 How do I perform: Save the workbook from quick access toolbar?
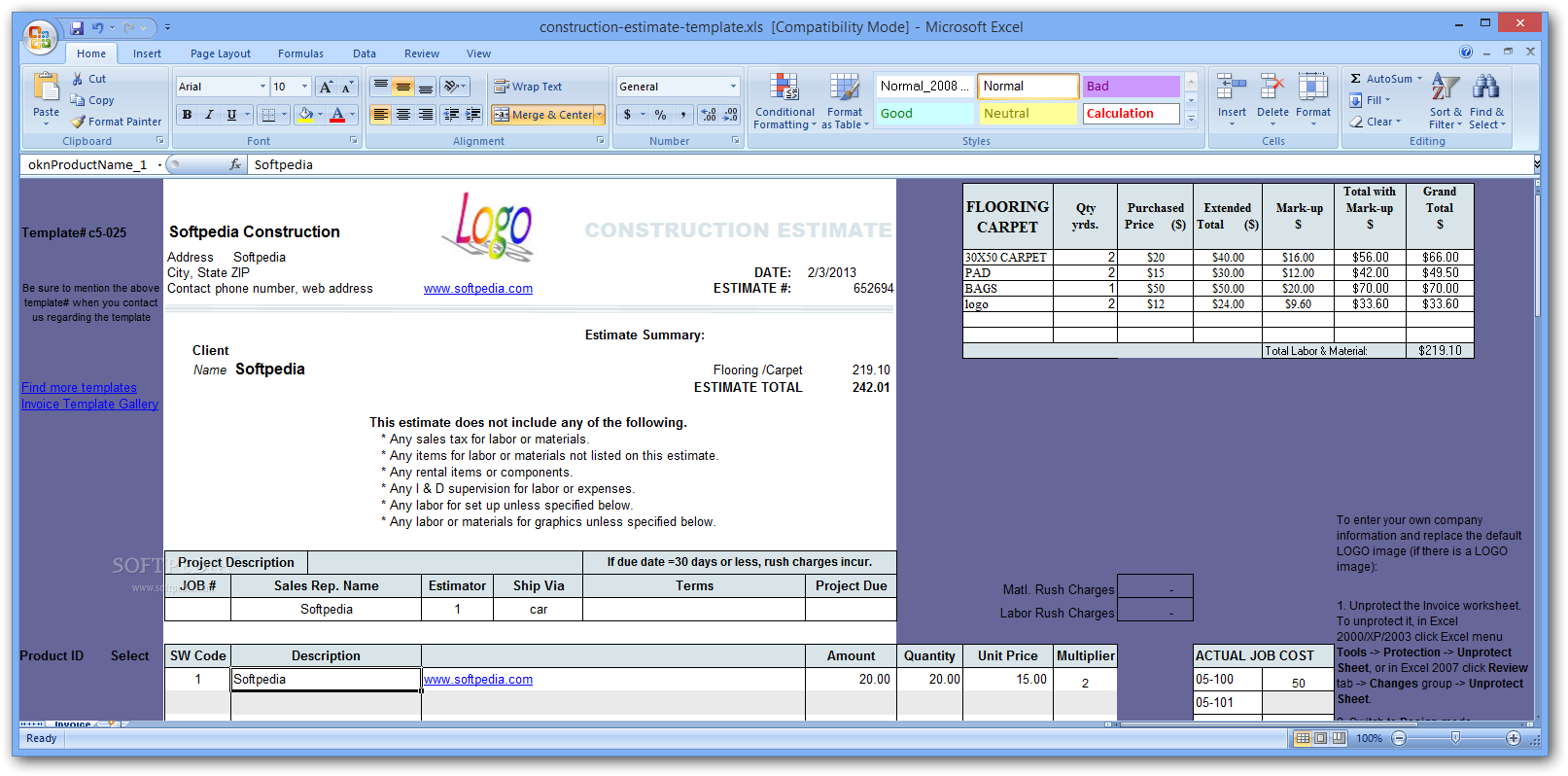77,28
